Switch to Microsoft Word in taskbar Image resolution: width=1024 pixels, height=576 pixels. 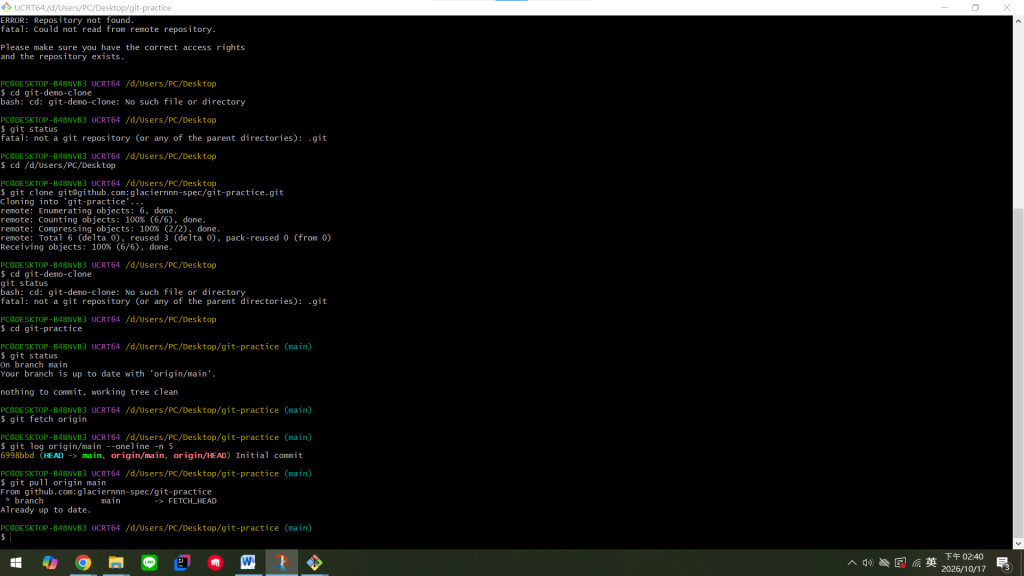coord(248,562)
